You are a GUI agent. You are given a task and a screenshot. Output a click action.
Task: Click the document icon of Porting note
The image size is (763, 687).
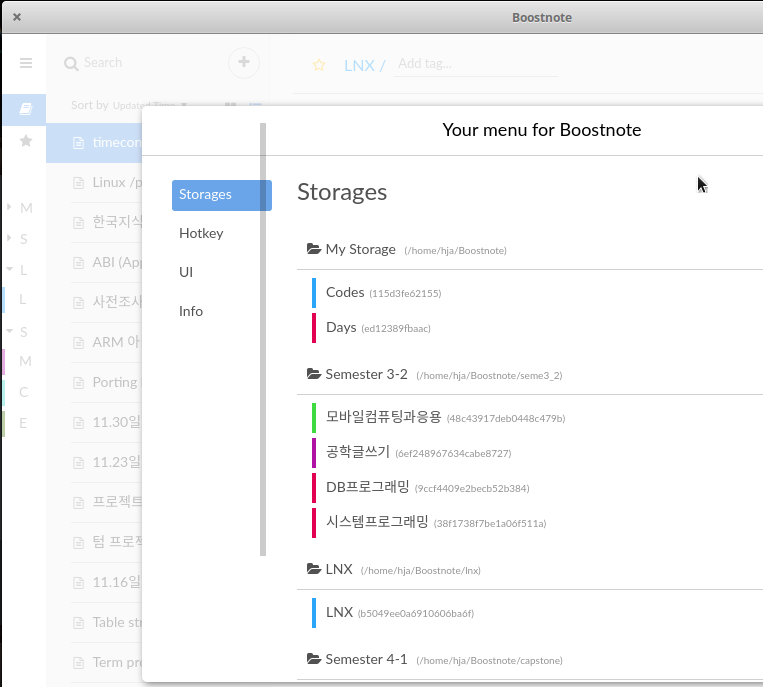point(78,383)
